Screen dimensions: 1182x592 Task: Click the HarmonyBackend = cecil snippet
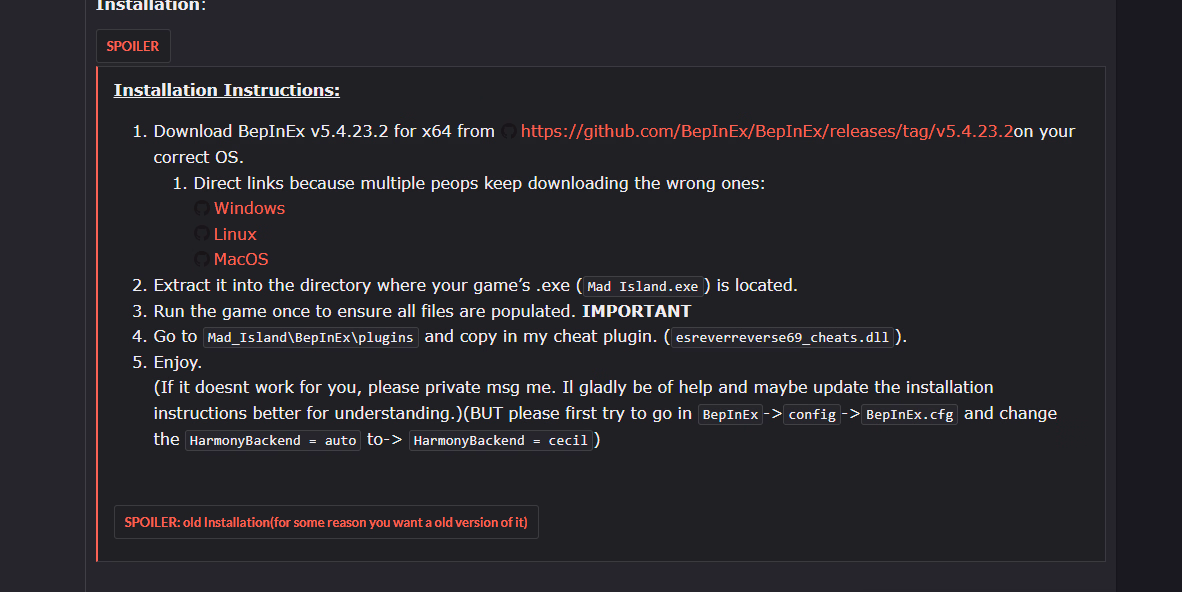[x=501, y=441]
